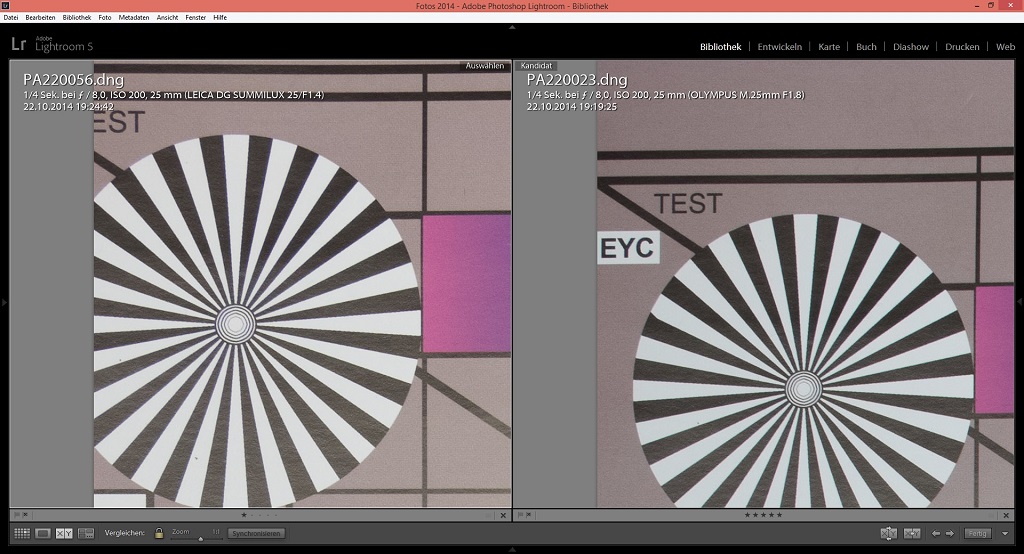Image resolution: width=1024 pixels, height=554 pixels.
Task: Select the XY Compare view icon
Action: [64, 534]
